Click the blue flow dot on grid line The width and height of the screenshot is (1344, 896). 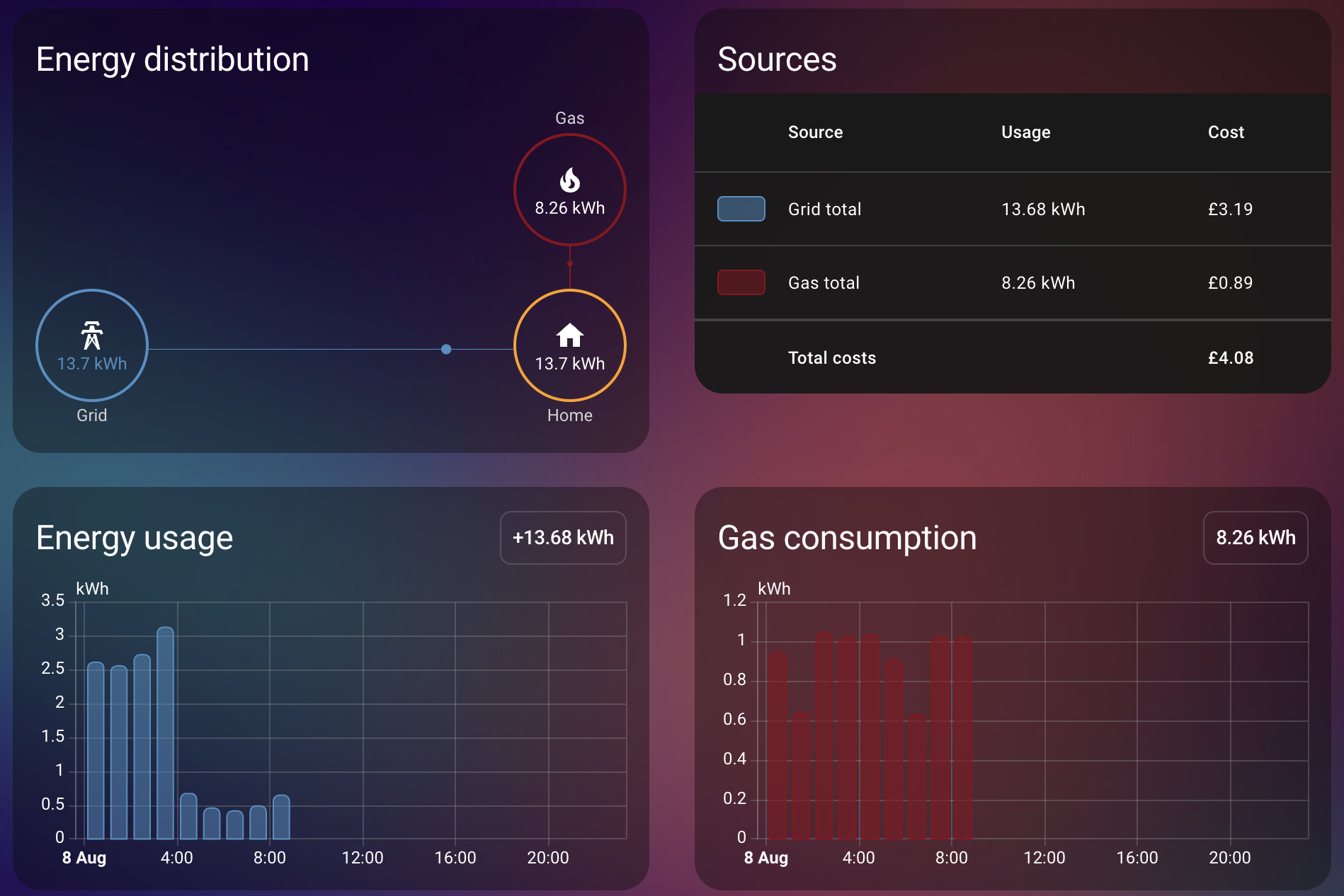tap(446, 349)
